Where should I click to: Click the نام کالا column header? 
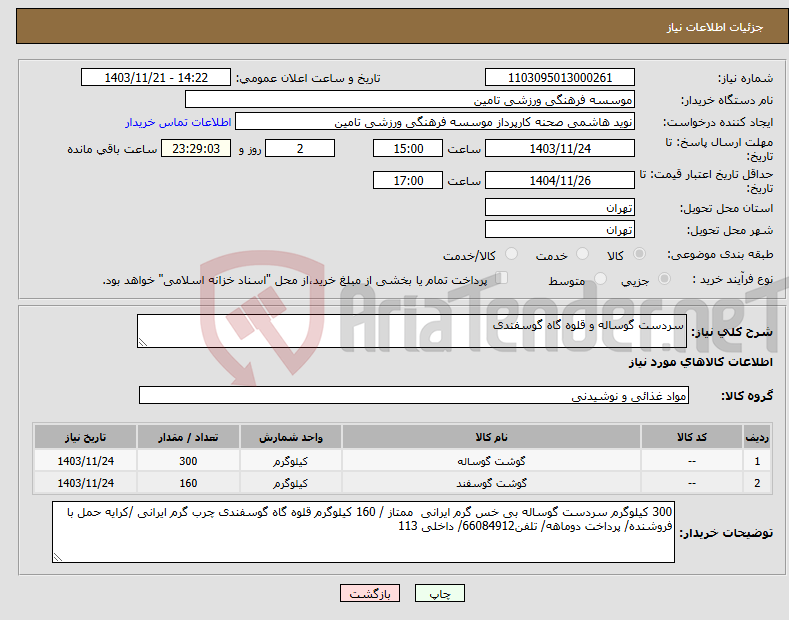[x=491, y=437]
